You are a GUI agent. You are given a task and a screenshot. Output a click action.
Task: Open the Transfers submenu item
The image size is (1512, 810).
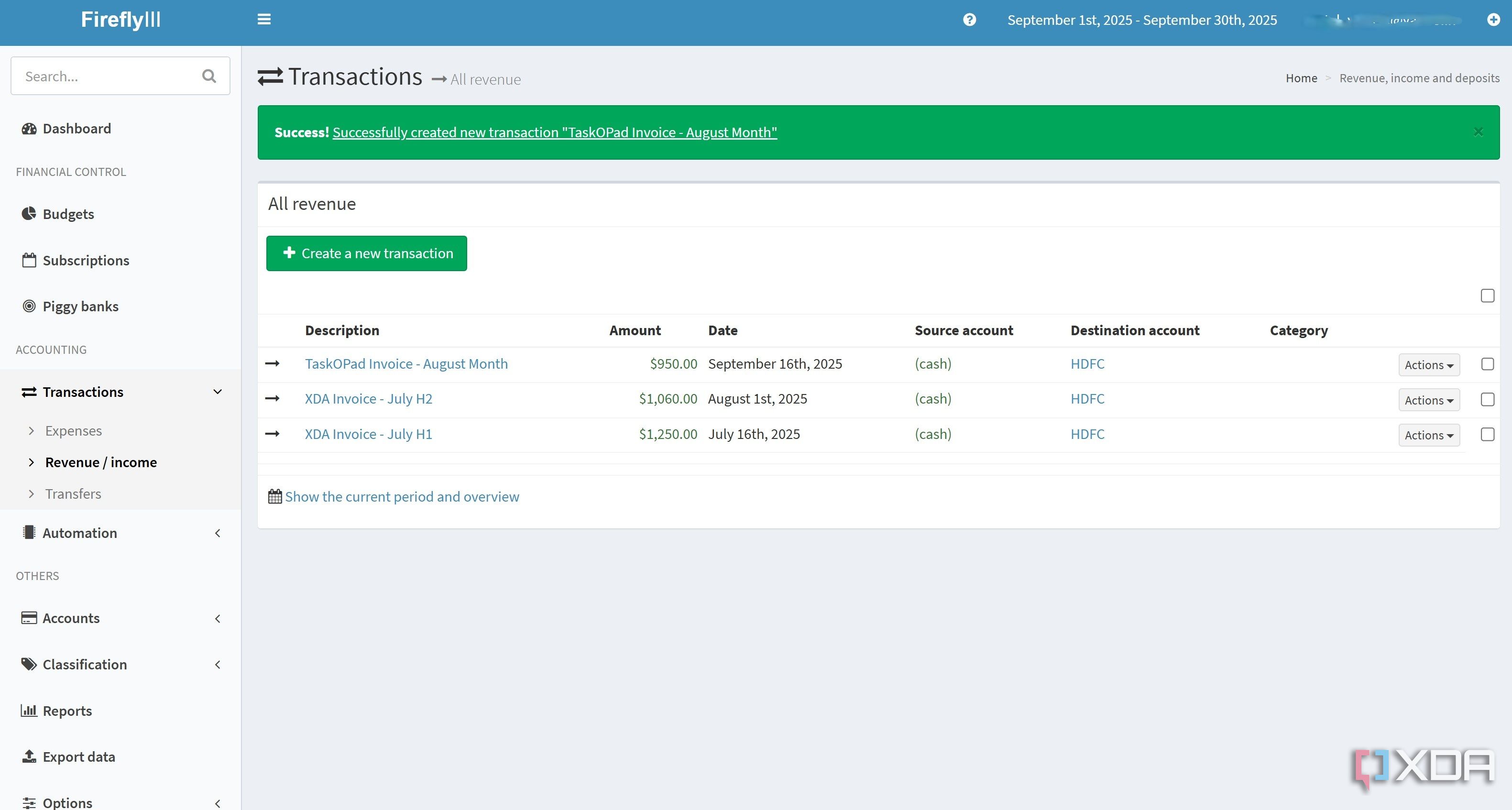tap(73, 494)
